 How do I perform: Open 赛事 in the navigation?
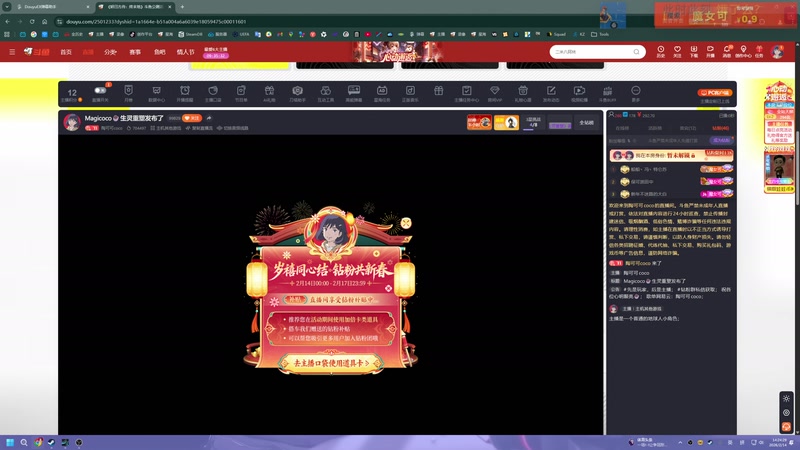[135, 52]
